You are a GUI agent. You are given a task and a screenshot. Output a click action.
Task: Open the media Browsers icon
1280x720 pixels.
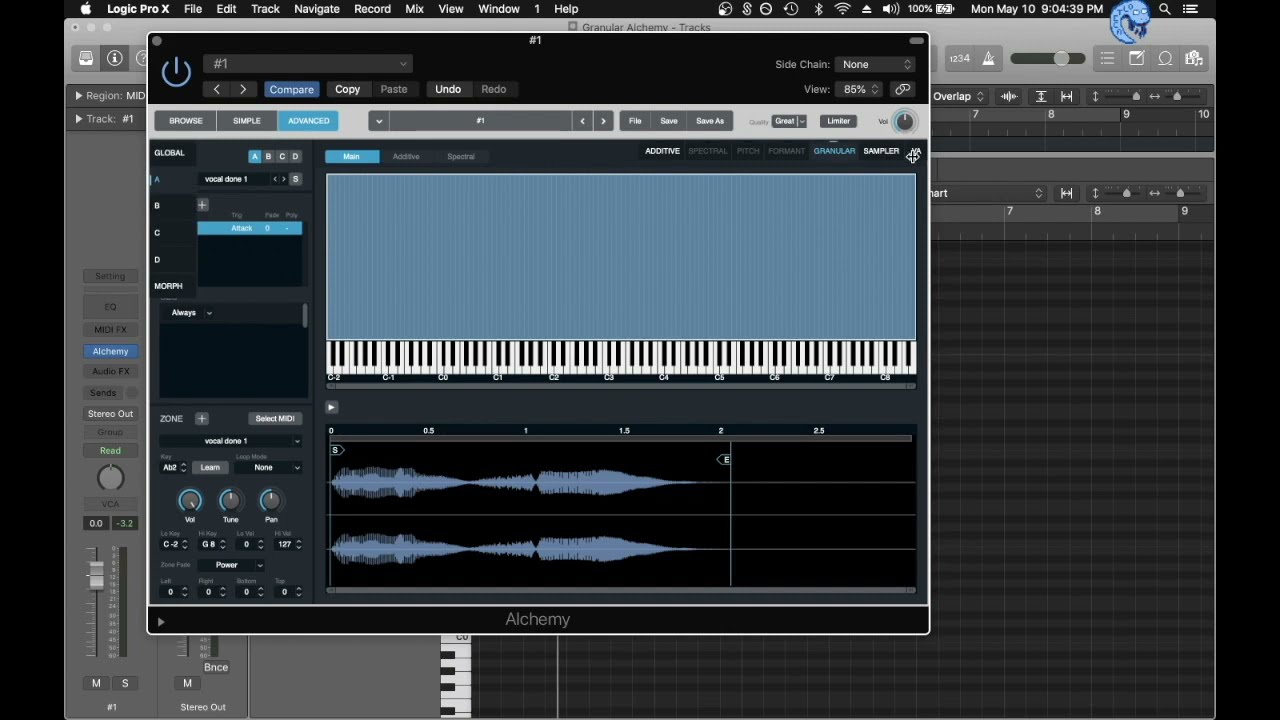tap(1194, 59)
